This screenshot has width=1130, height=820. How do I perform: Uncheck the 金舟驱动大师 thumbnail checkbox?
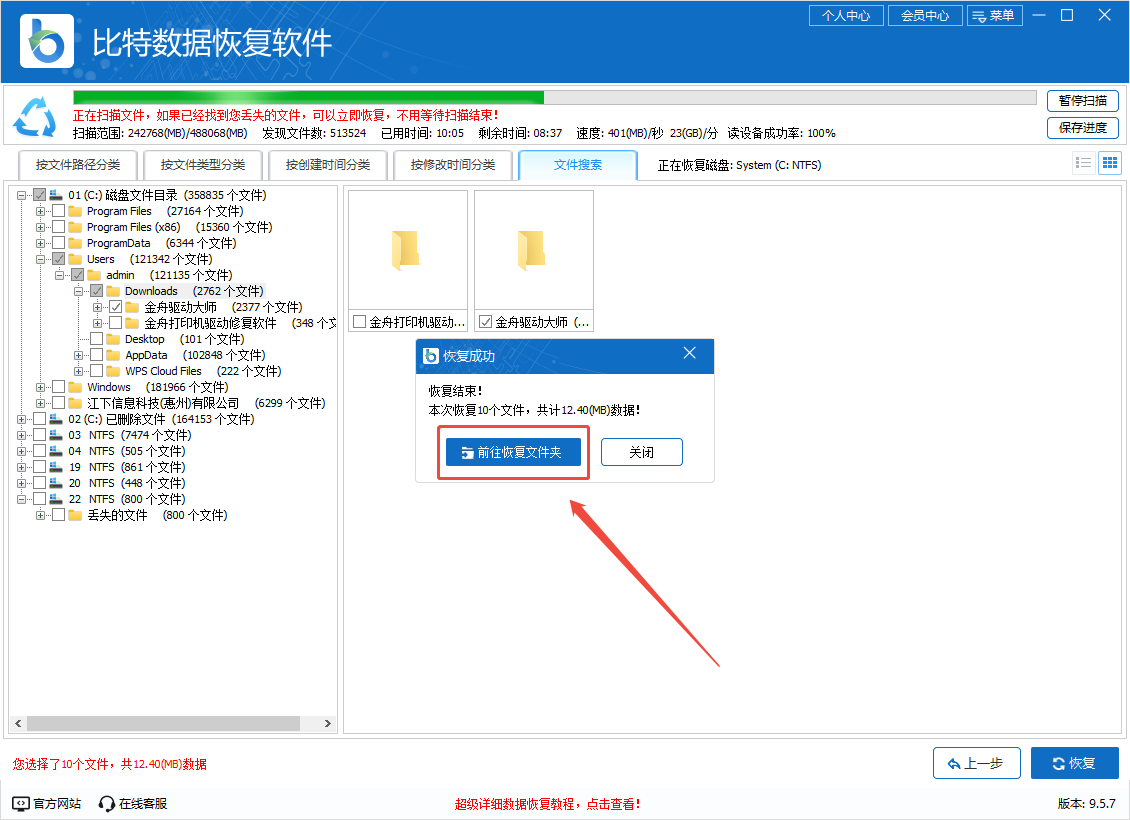(486, 322)
